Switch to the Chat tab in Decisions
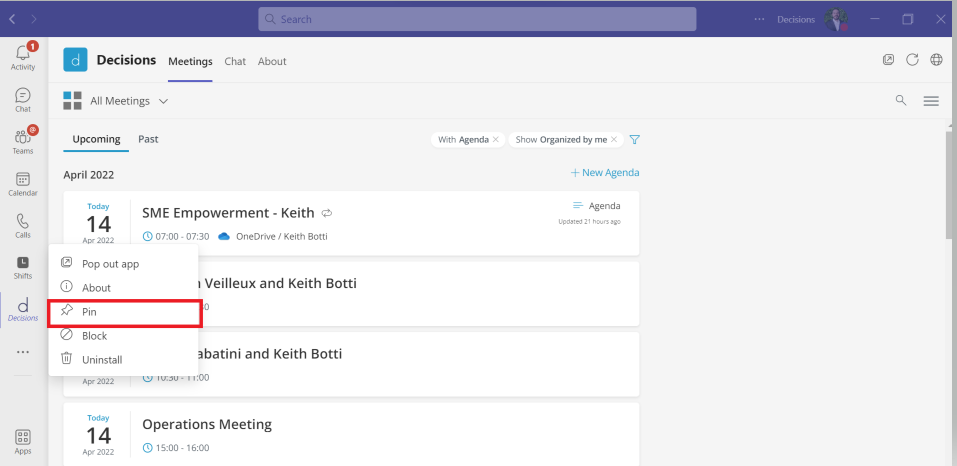 point(235,61)
